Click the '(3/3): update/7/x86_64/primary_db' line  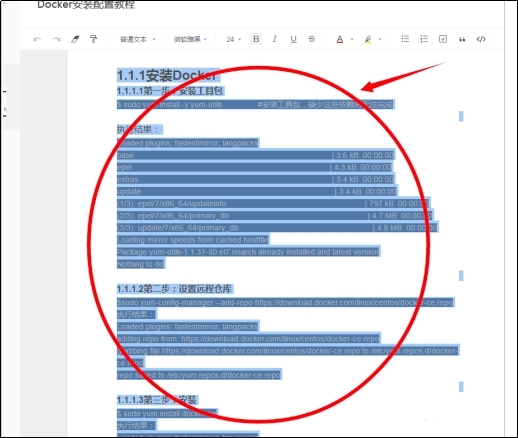coord(277,228)
